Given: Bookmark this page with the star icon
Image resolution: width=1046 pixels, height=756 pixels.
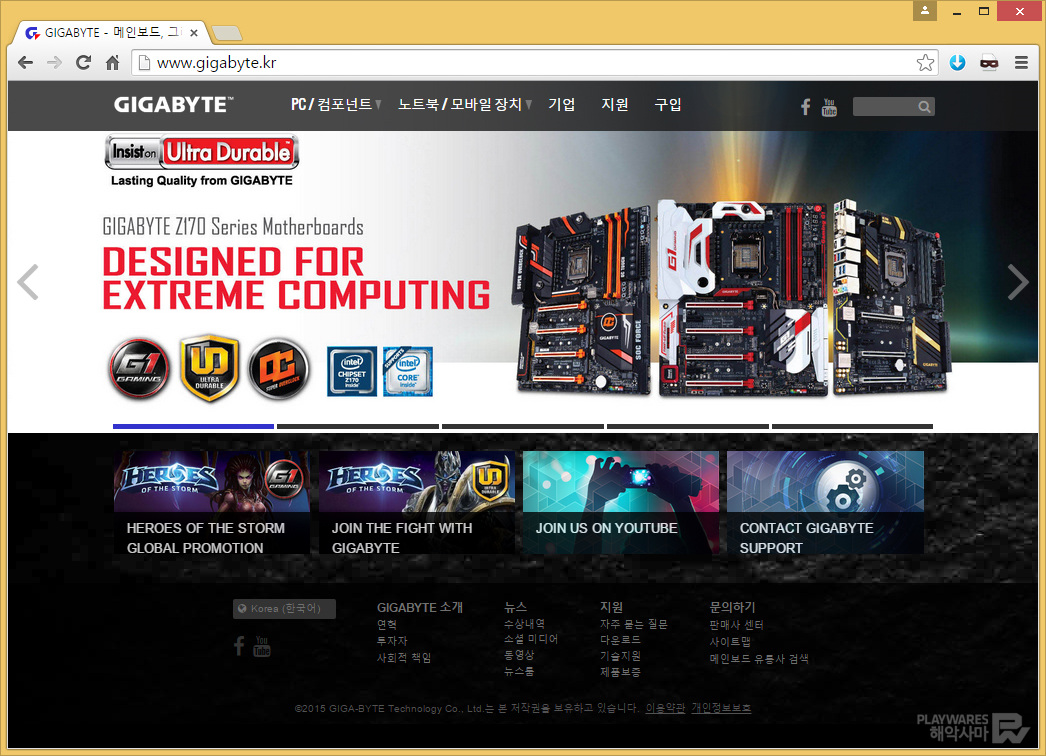Looking at the screenshot, I should tap(925, 63).
